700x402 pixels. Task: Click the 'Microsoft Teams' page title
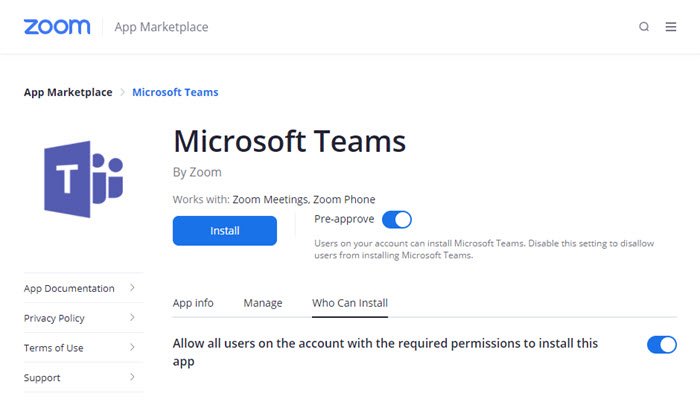pyautogui.click(x=289, y=141)
